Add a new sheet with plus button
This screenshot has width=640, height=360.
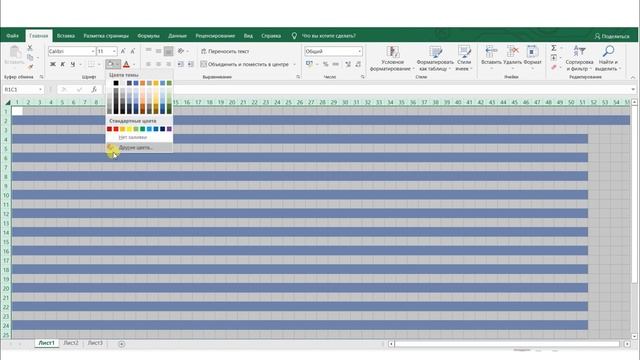click(x=122, y=344)
